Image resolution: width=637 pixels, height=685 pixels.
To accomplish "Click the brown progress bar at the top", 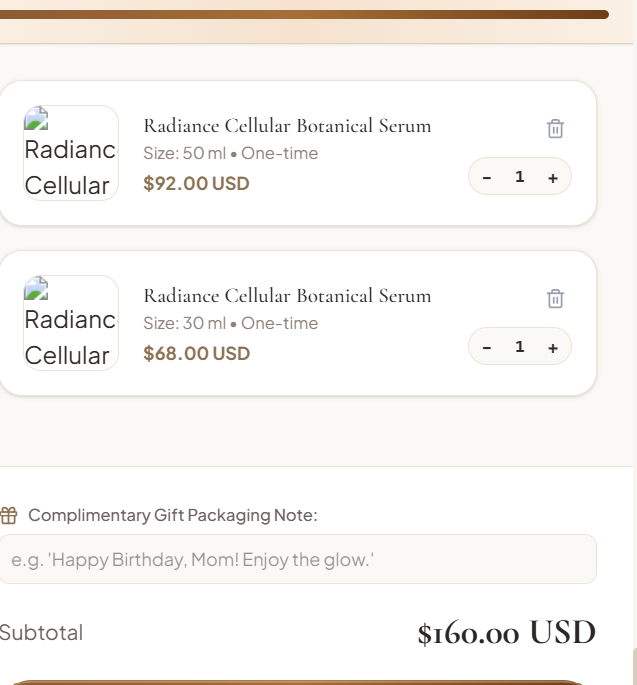I will click(304, 14).
